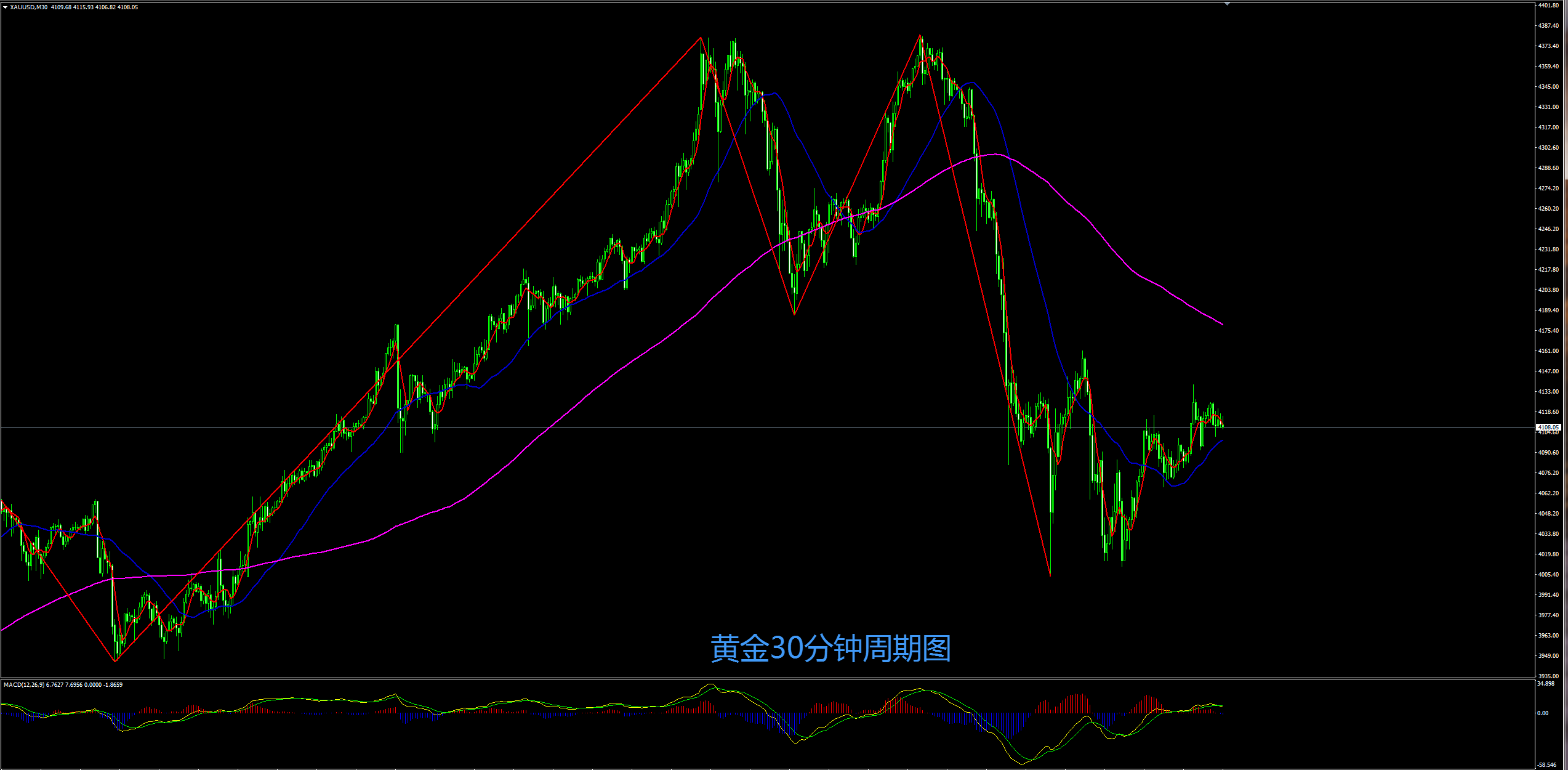Click the one-click trading arrow beside XAUUSD
1568x770 pixels.
pos(6,7)
